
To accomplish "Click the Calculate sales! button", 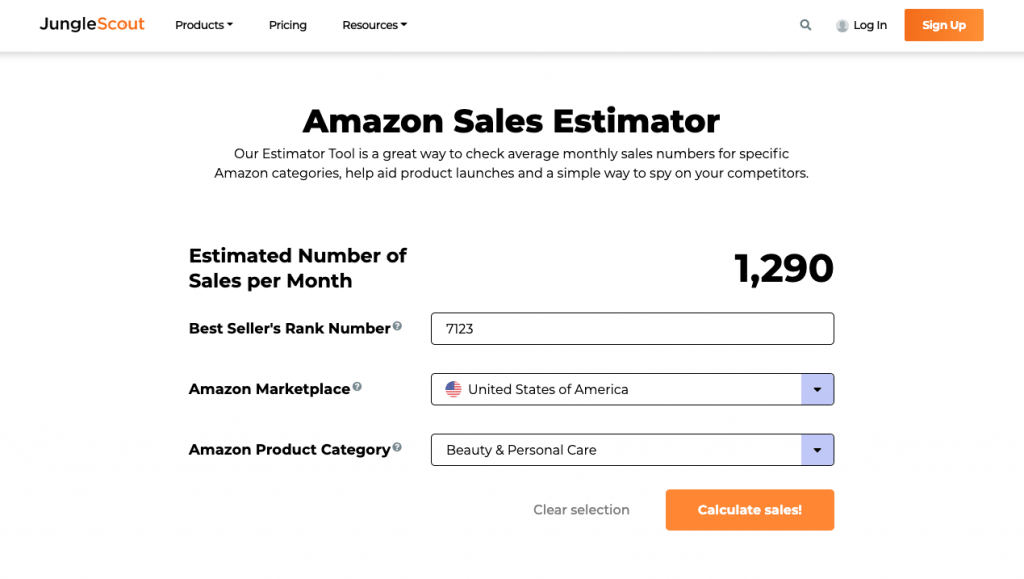I will (750, 510).
